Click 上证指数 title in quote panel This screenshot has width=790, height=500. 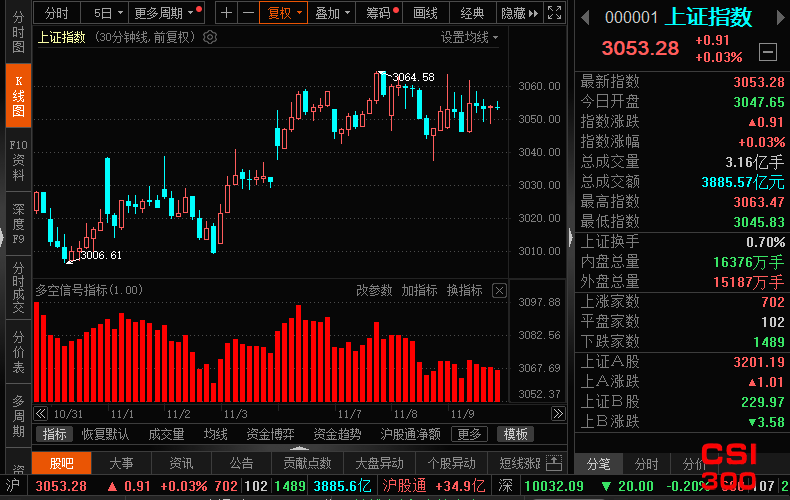tap(708, 18)
